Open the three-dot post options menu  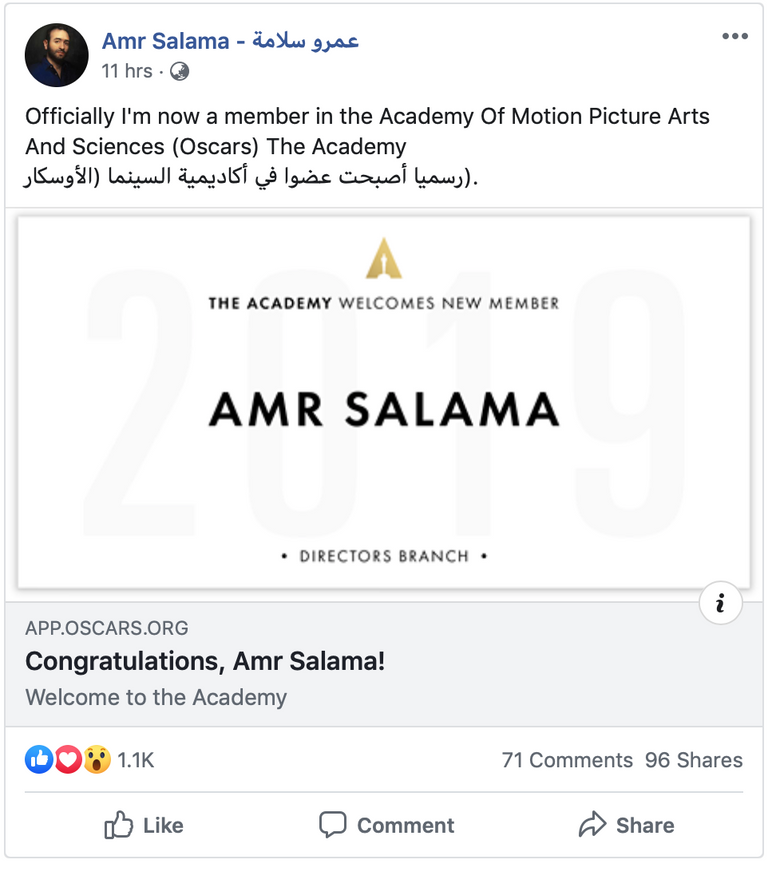tap(735, 35)
